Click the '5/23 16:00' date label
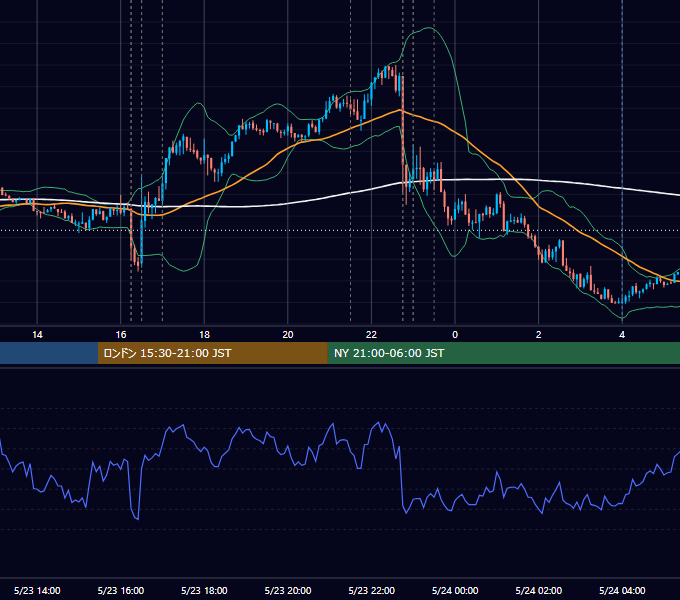 point(121,590)
